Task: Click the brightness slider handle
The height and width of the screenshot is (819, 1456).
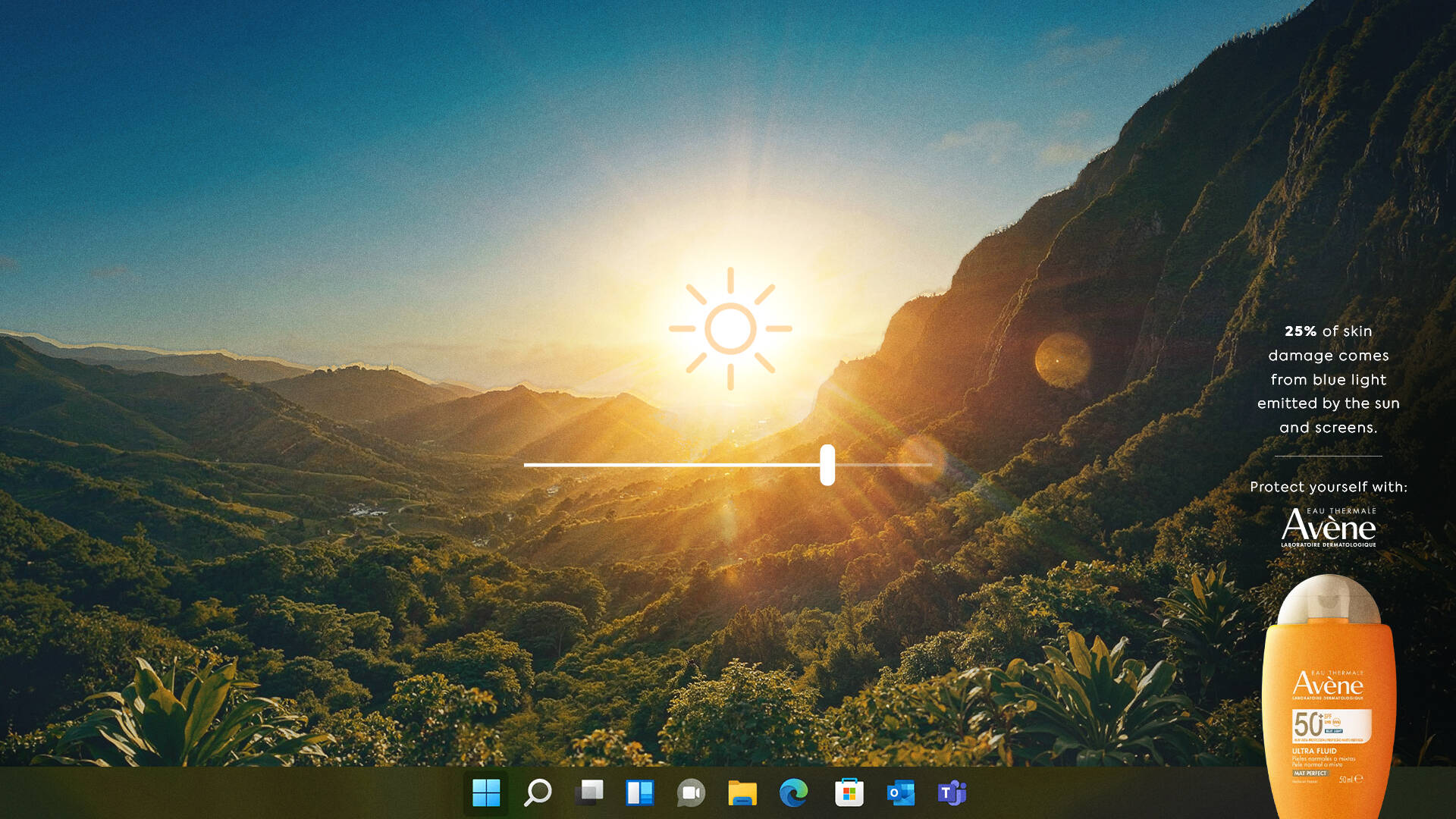Action: pyautogui.click(x=827, y=465)
